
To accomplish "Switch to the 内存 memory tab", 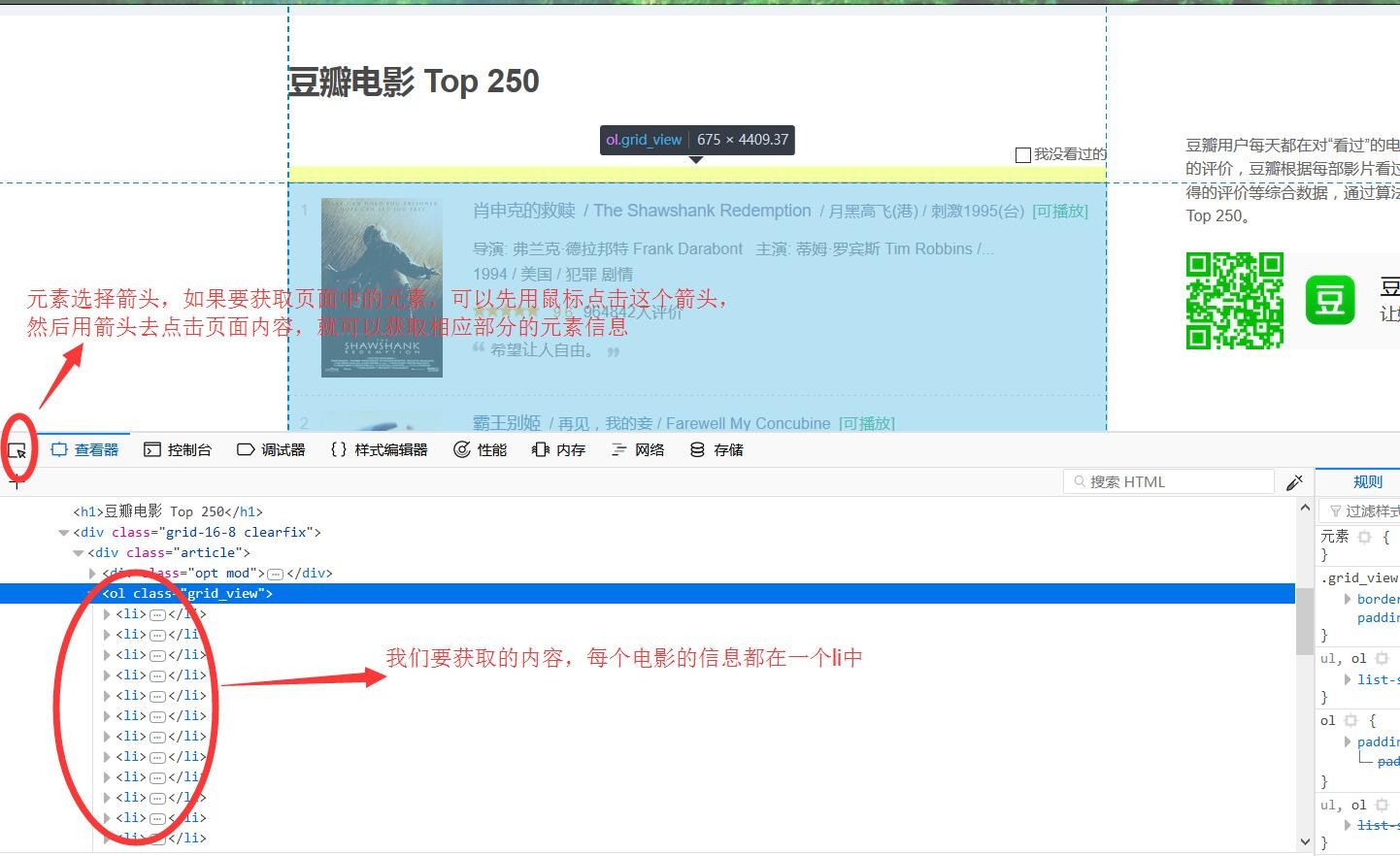I will 559,450.
